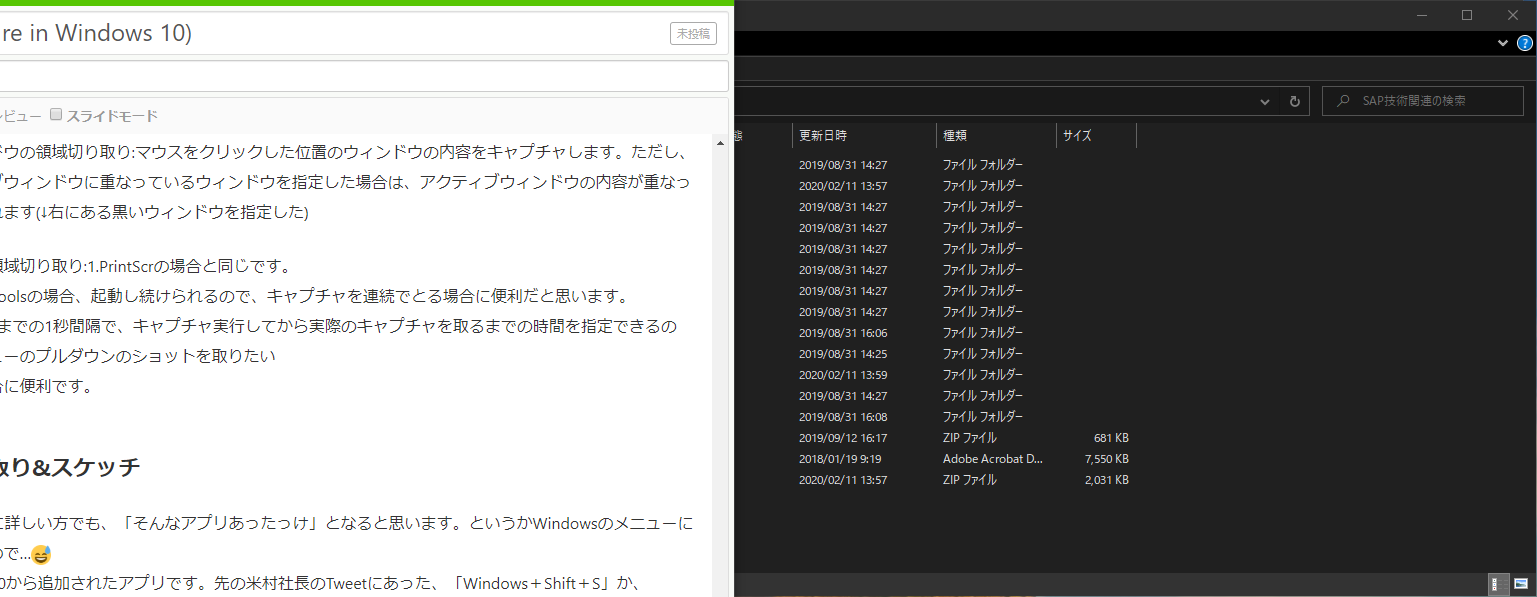Click the scroll-up arrow on the editor scrollbar
The image size is (1537, 597).
coord(719,141)
